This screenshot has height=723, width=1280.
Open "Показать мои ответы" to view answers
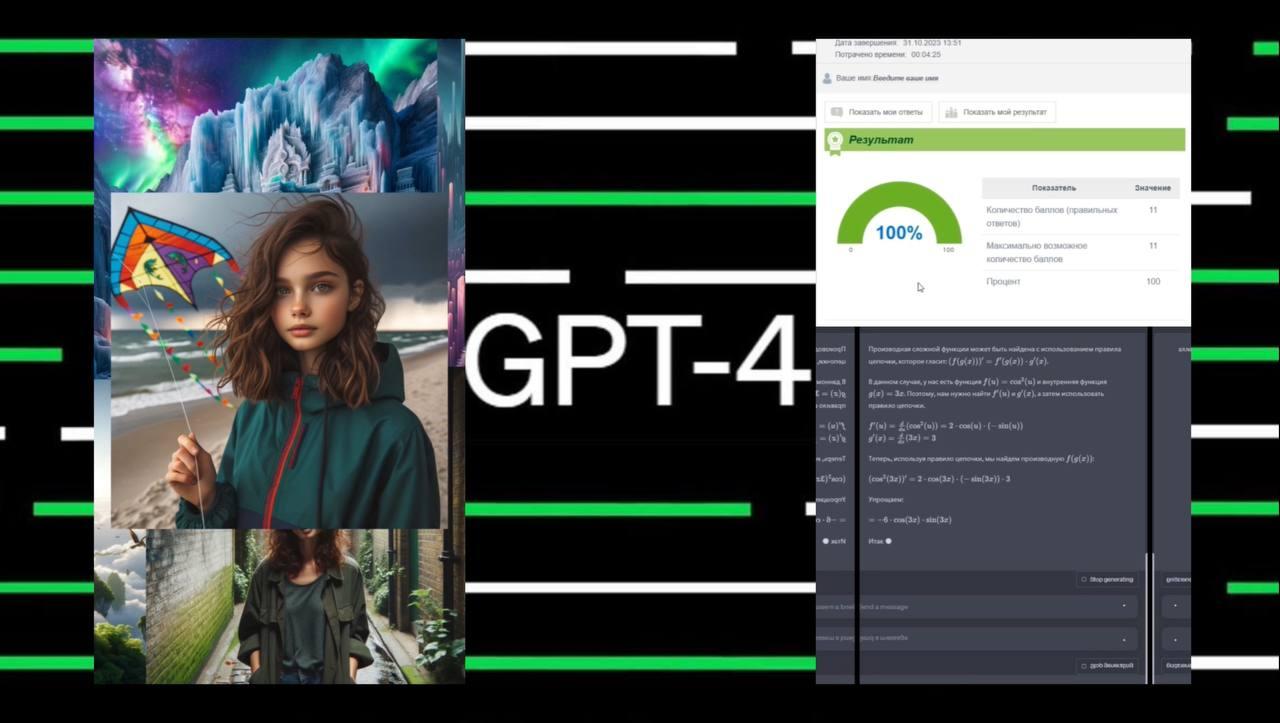click(878, 112)
